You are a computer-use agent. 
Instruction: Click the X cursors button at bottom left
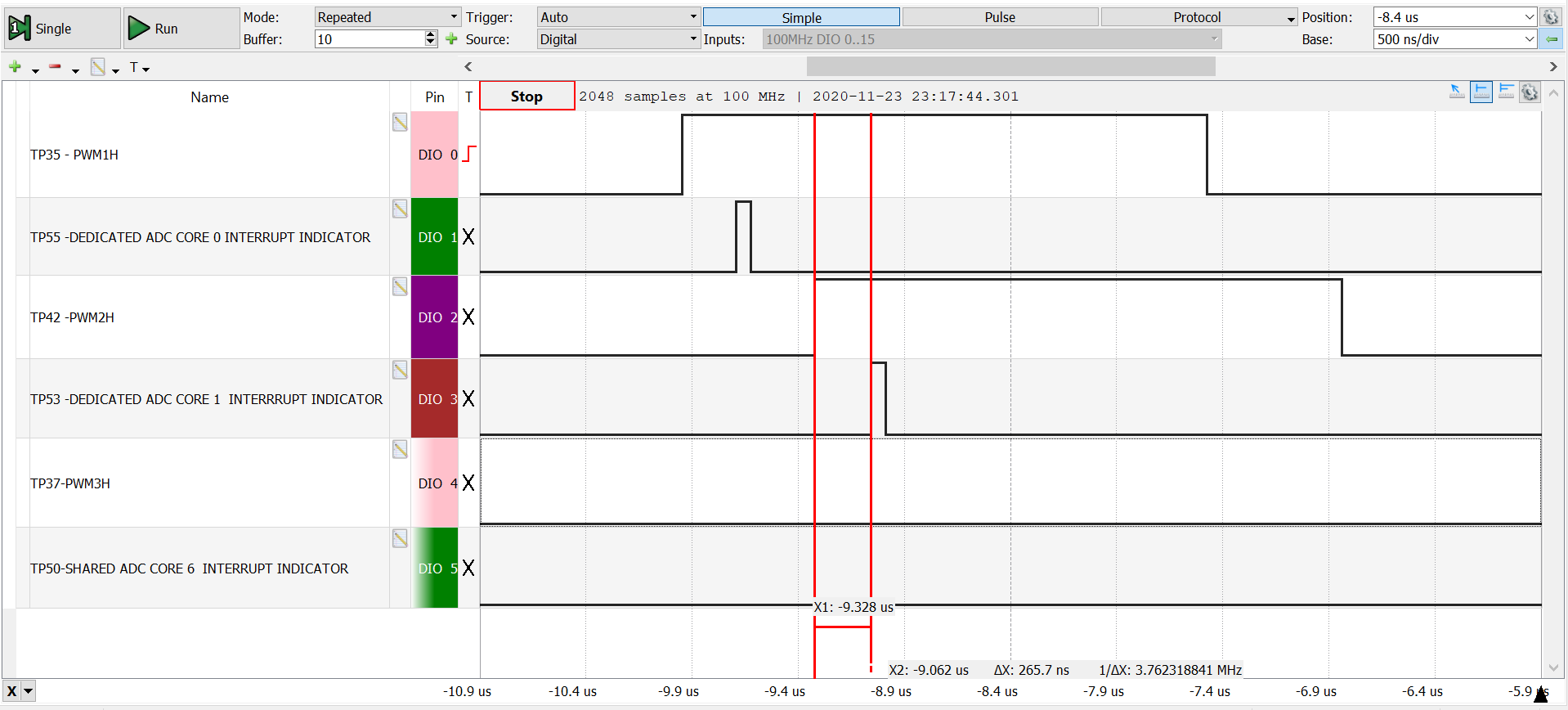pyautogui.click(x=12, y=691)
